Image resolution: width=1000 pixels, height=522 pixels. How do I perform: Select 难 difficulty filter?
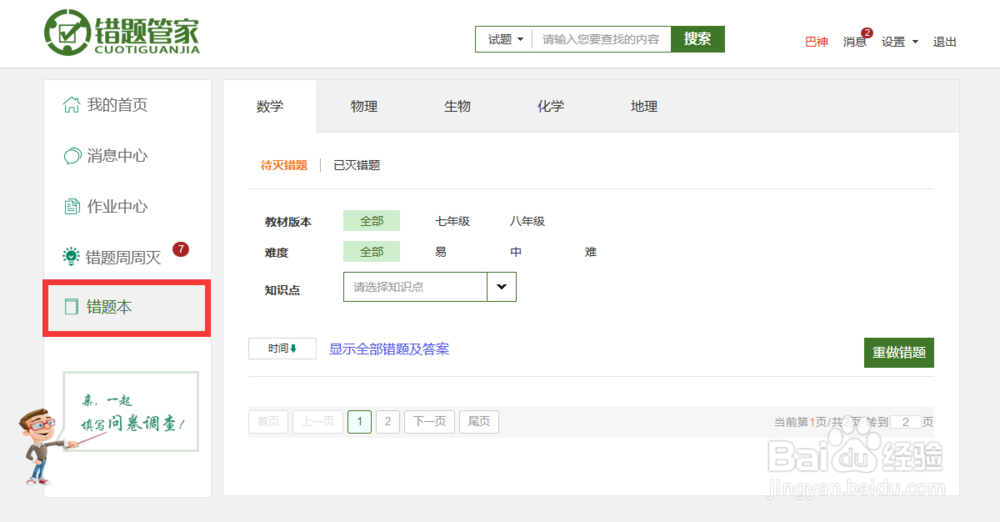[591, 252]
